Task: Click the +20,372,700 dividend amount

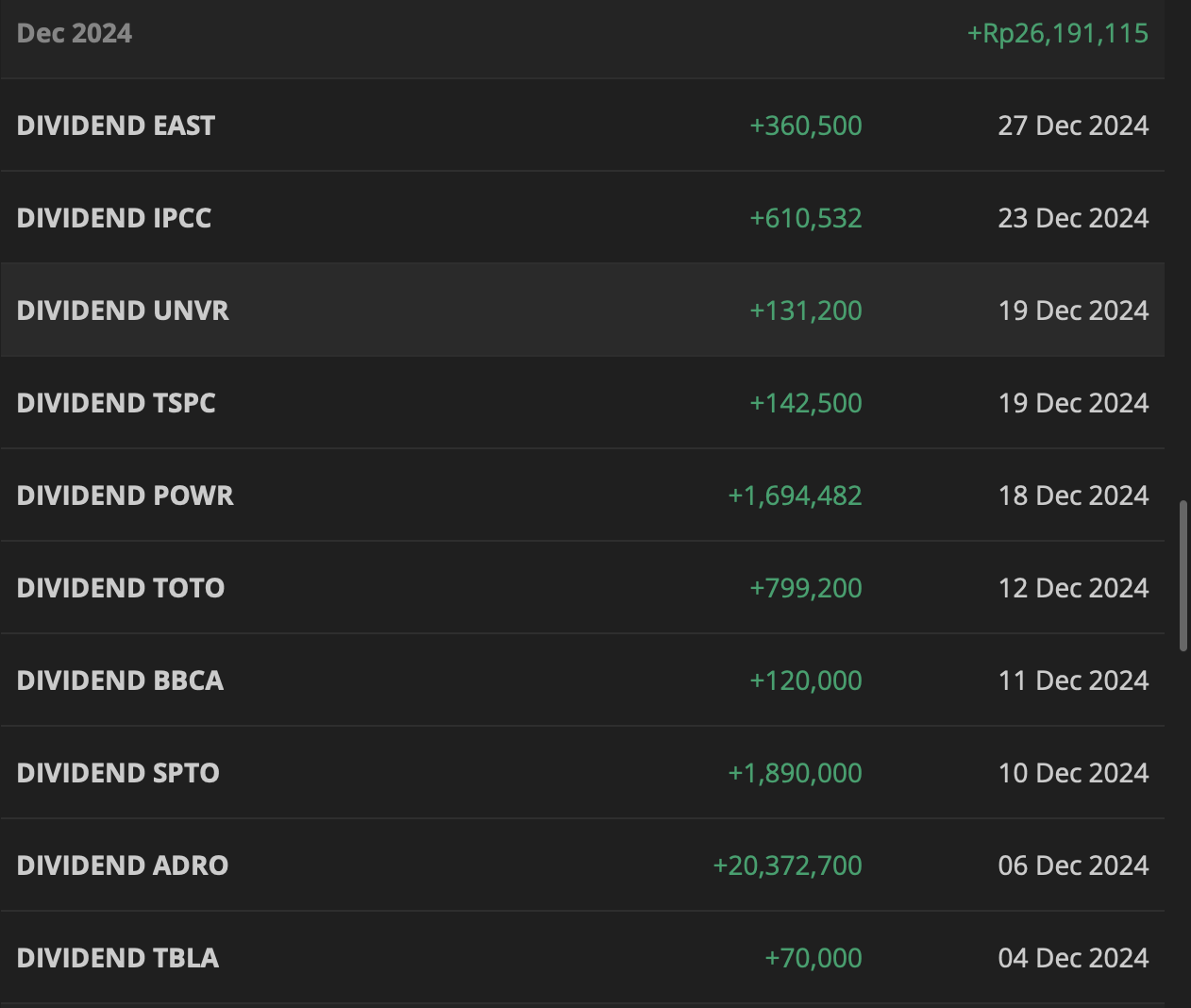Action: 787,865
